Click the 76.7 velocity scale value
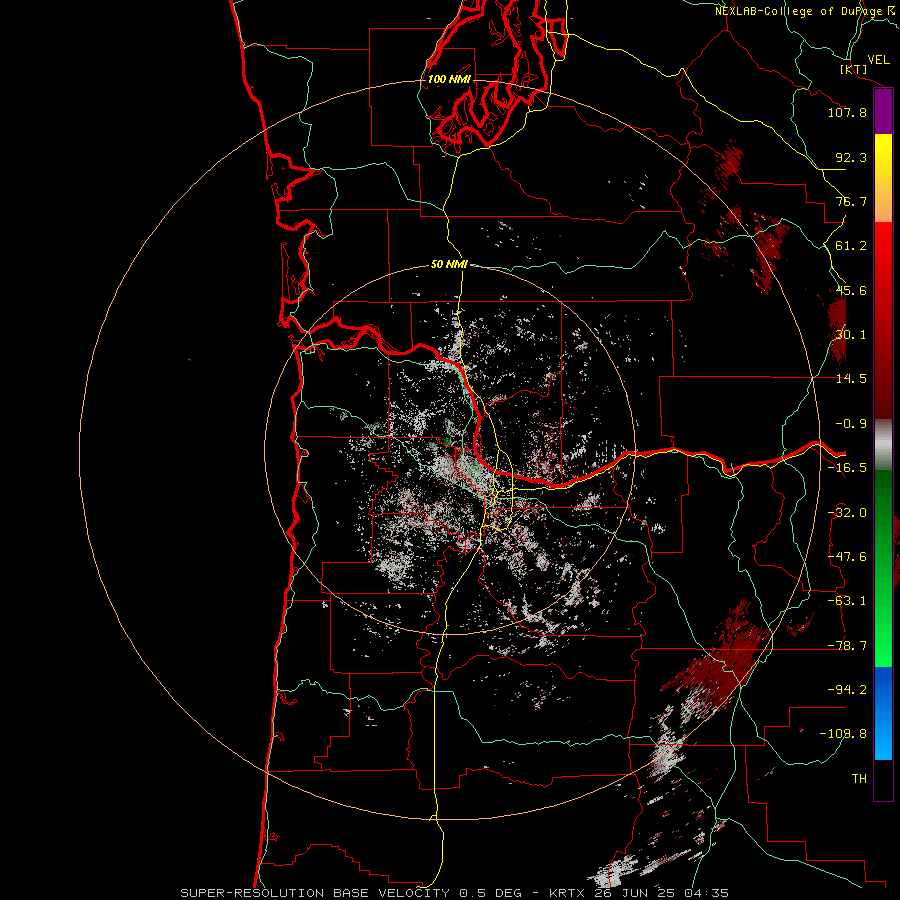 tap(851, 201)
